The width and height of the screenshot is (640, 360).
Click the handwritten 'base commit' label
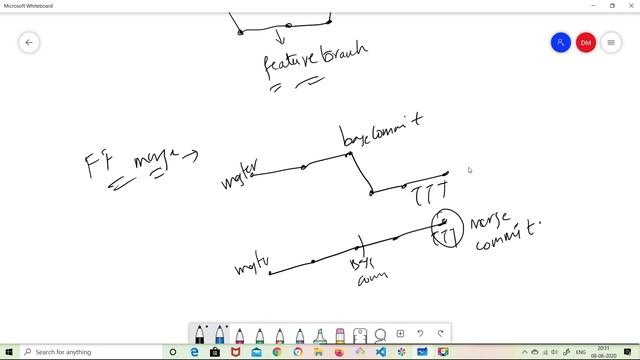tap(382, 130)
